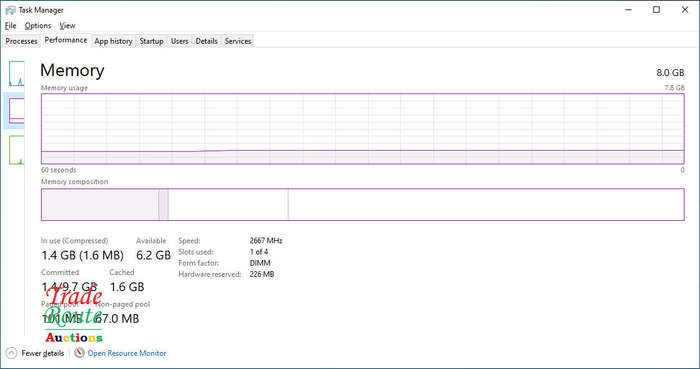Click the Memory heading

72,70
